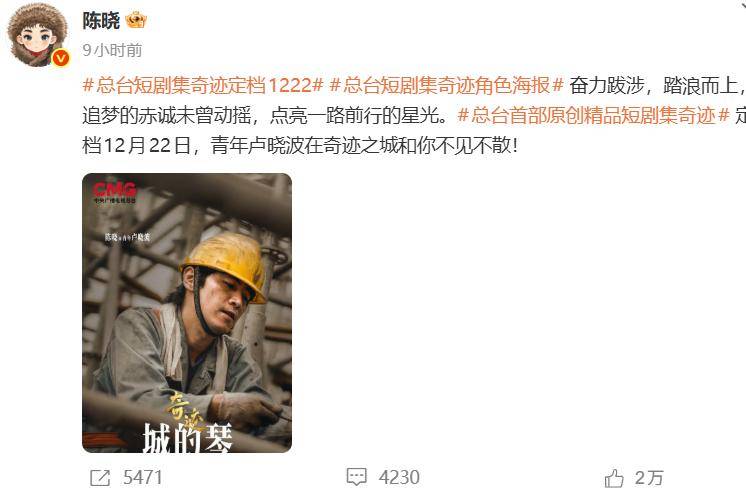Open the 陈晓 username profile link
Image resolution: width=746 pixels, height=490 pixels.
click(x=101, y=20)
